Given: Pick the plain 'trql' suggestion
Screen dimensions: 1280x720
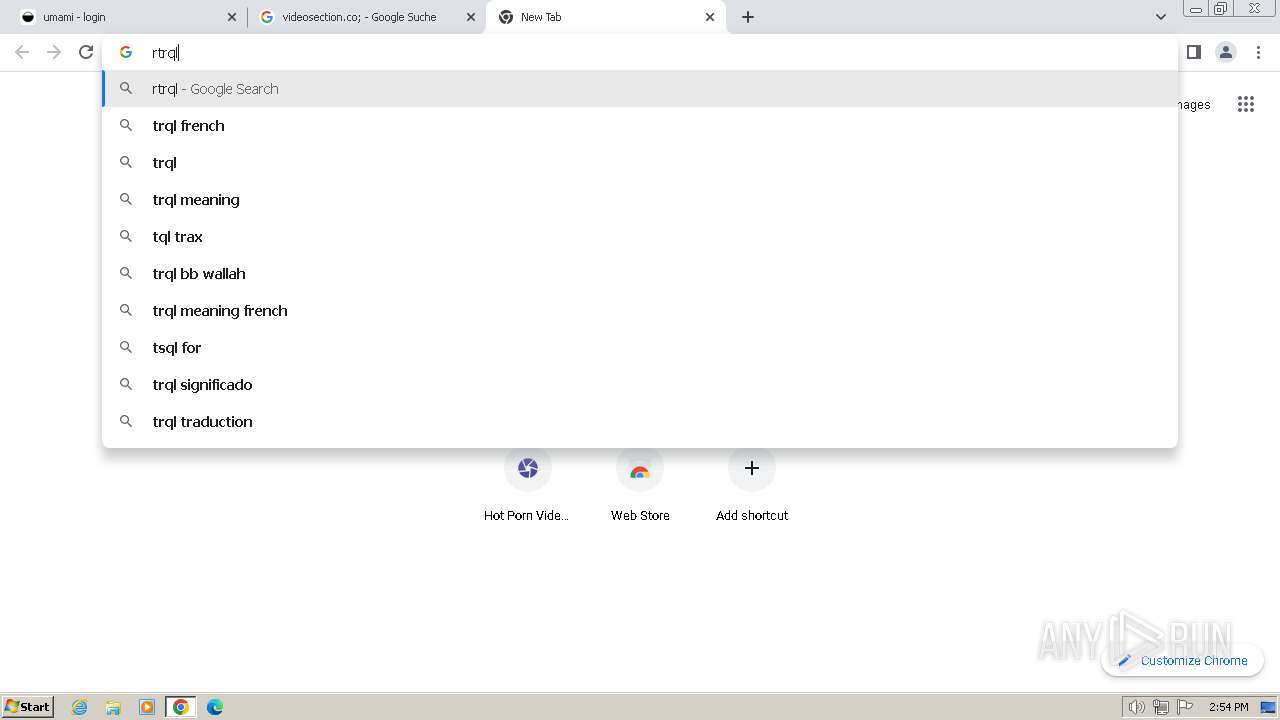Looking at the screenshot, I should click(640, 163).
